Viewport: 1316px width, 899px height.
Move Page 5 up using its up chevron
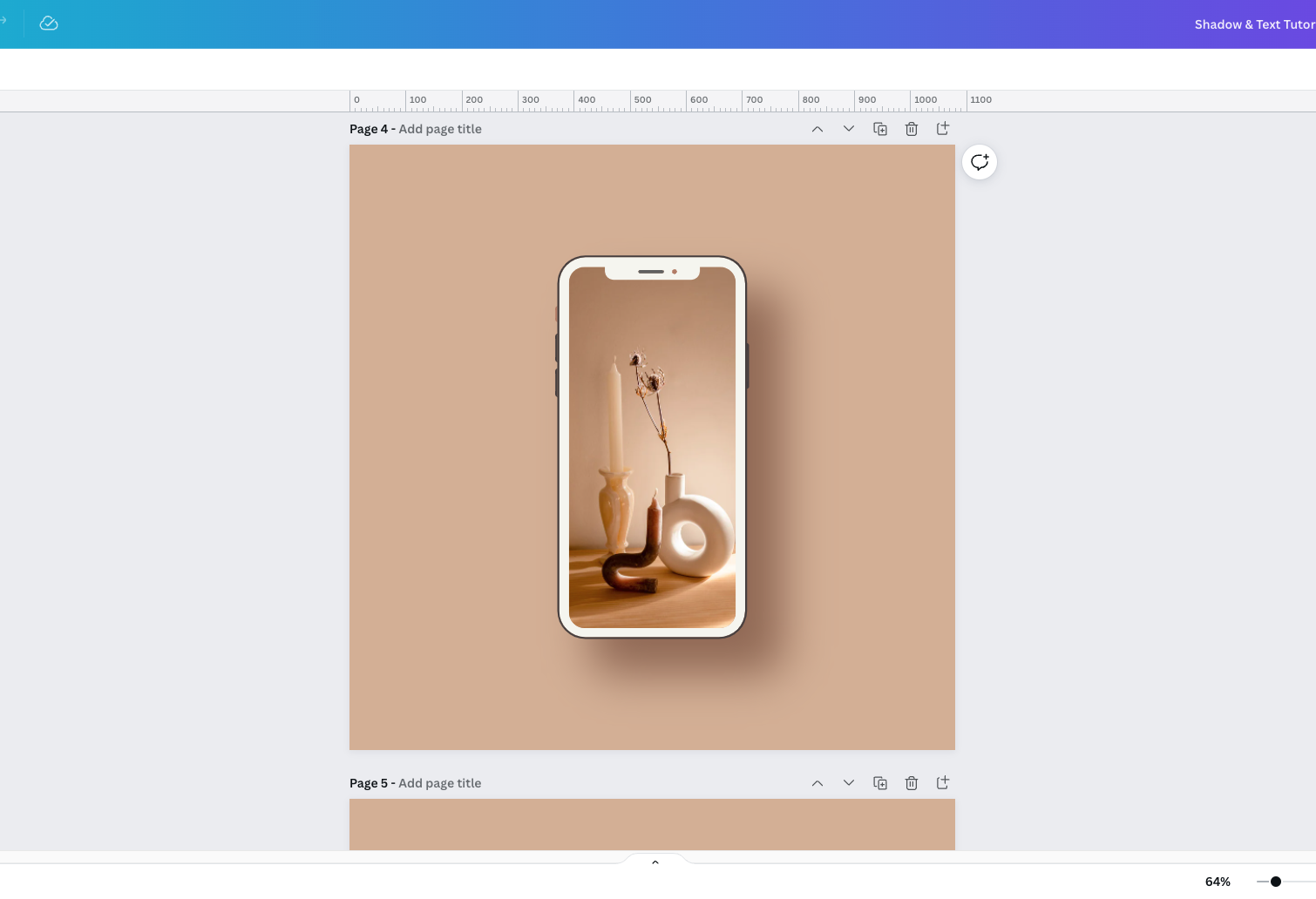pyautogui.click(x=817, y=782)
